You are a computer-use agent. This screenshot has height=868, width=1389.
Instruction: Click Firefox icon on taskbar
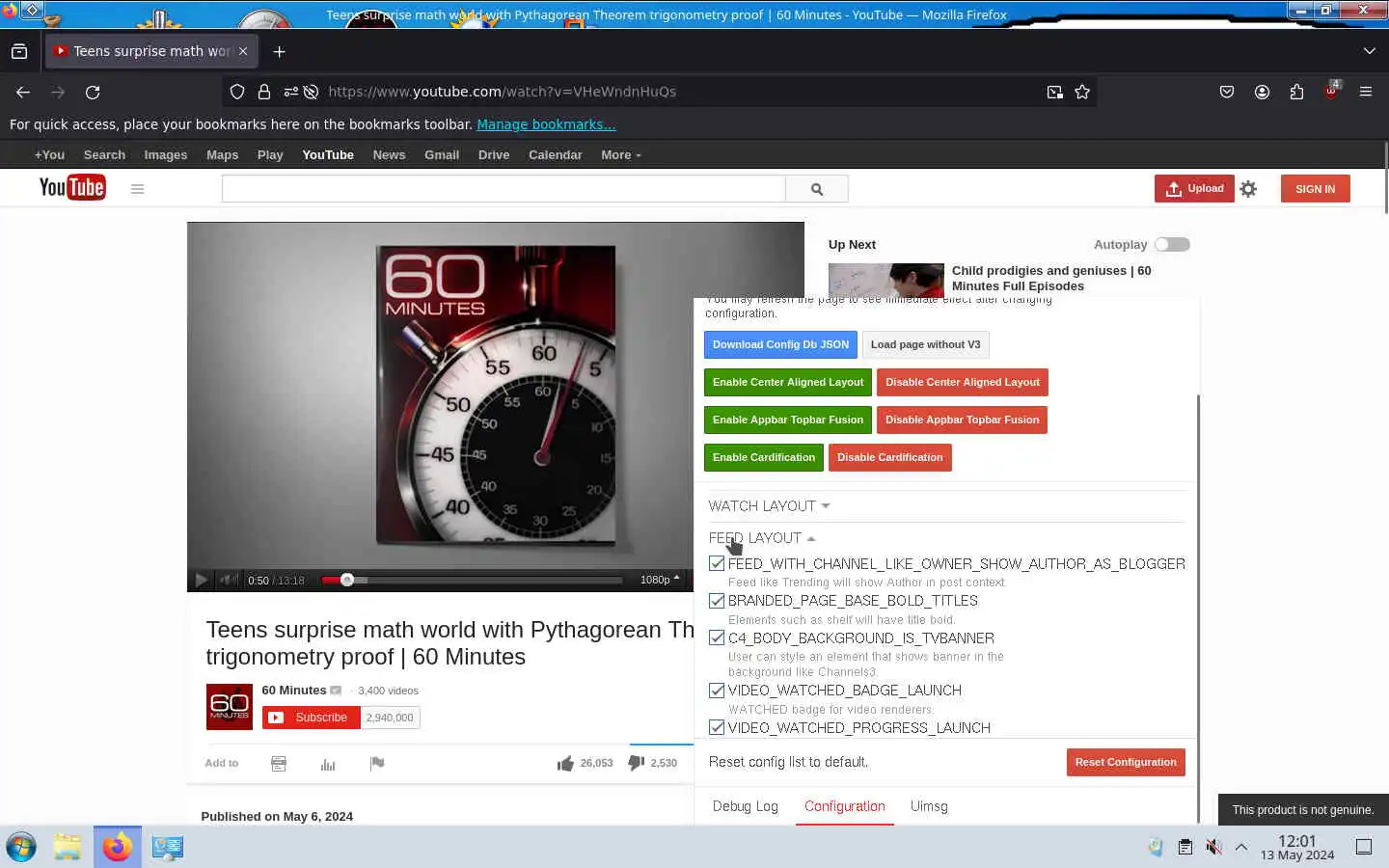(x=118, y=847)
